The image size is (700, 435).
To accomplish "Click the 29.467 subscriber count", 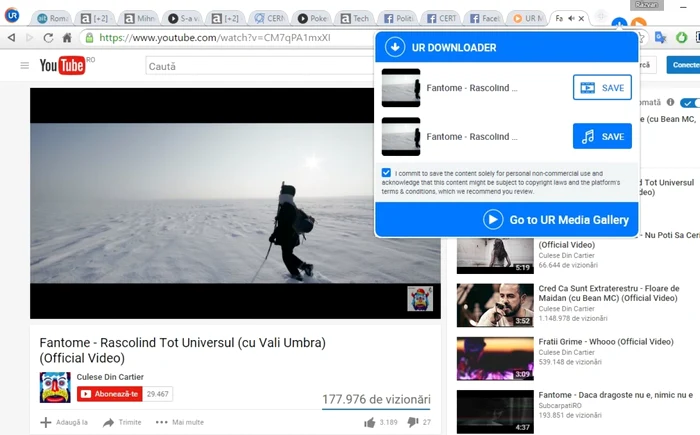I will (x=158, y=394).
